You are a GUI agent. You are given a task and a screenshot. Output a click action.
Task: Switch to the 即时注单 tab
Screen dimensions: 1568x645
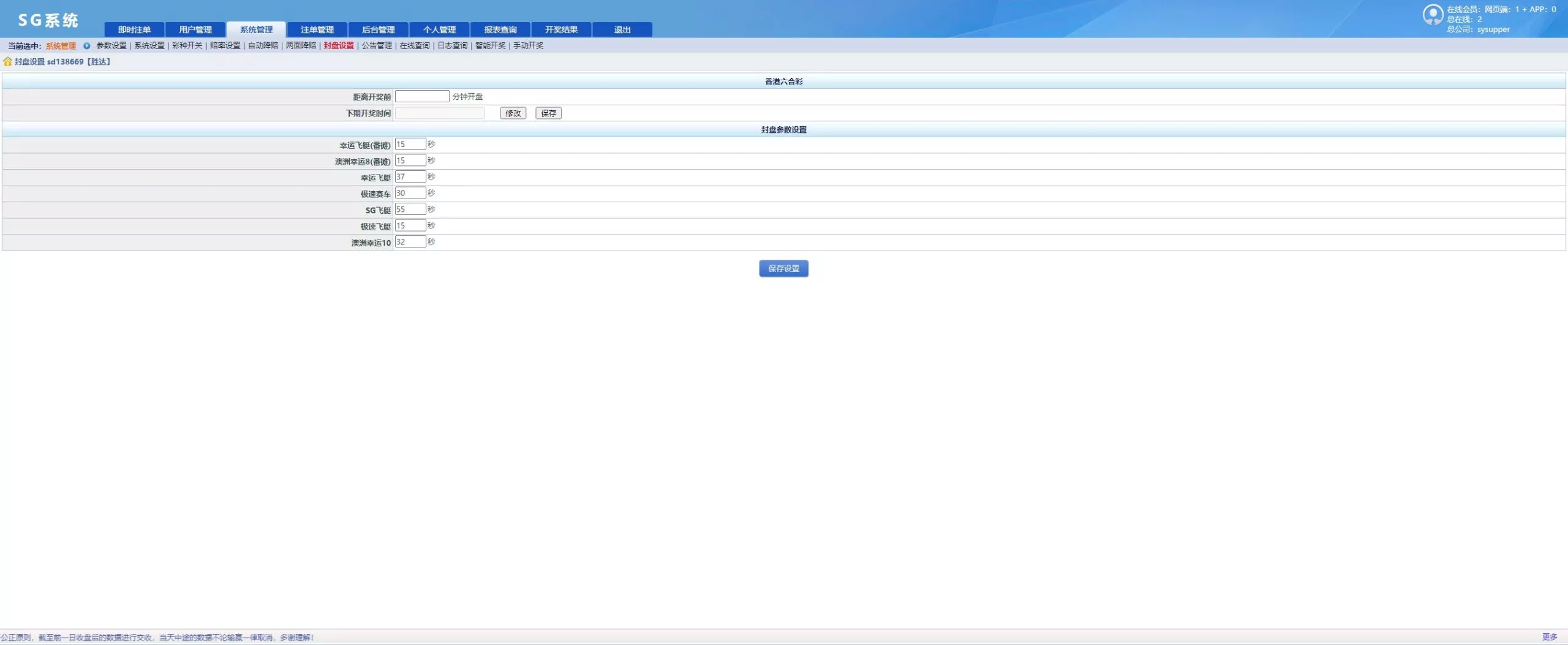(x=134, y=29)
